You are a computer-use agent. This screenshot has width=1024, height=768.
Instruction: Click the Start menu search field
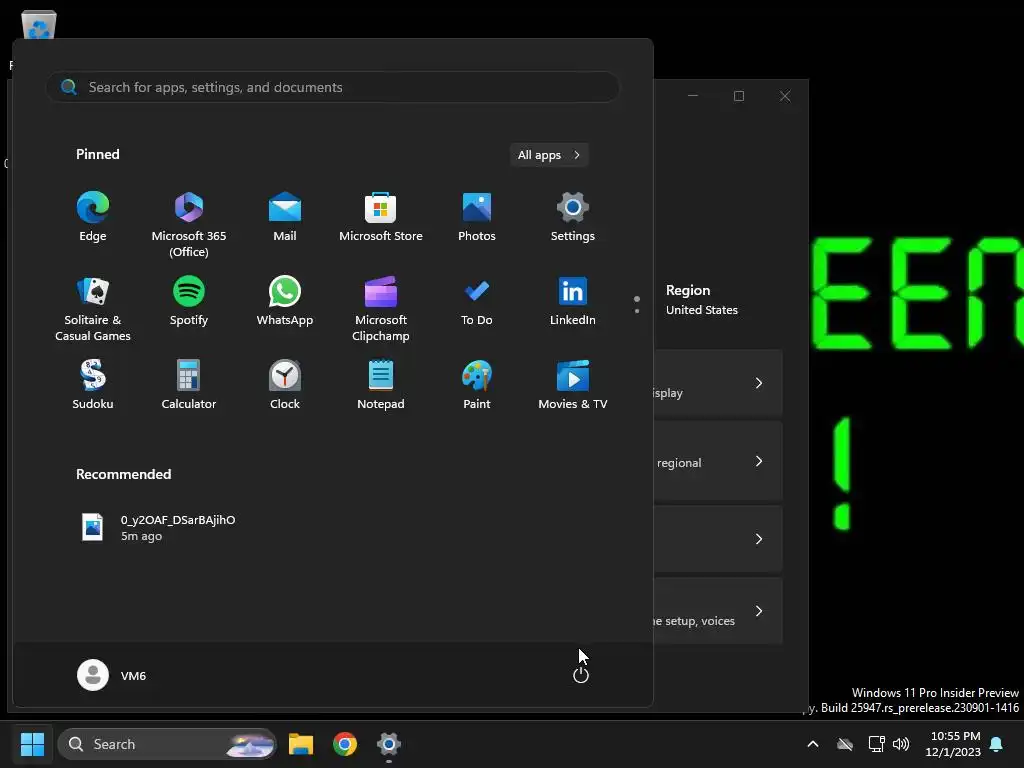[333, 87]
